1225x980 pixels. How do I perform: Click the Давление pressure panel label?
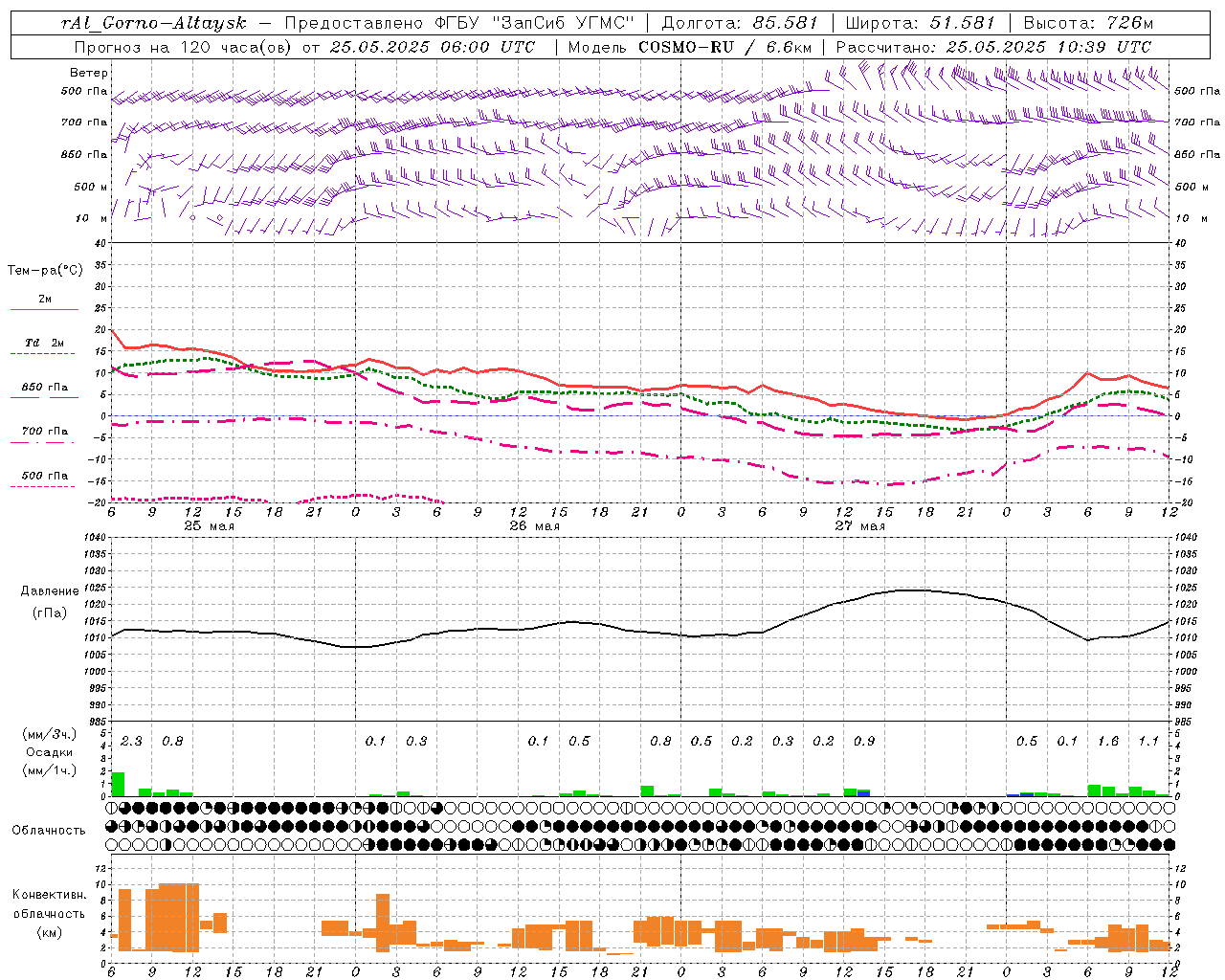click(50, 591)
